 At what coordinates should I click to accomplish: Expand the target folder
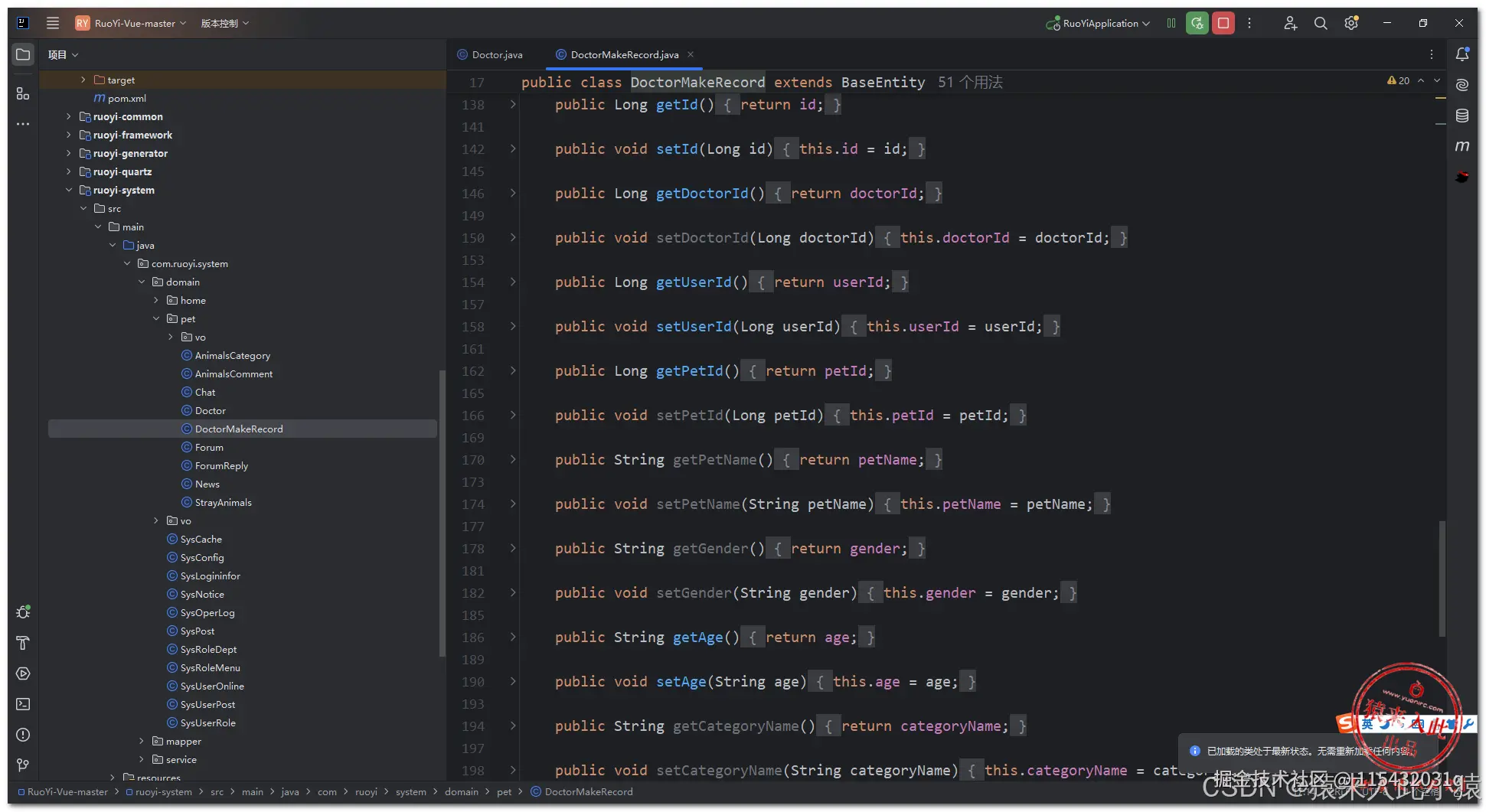click(83, 80)
